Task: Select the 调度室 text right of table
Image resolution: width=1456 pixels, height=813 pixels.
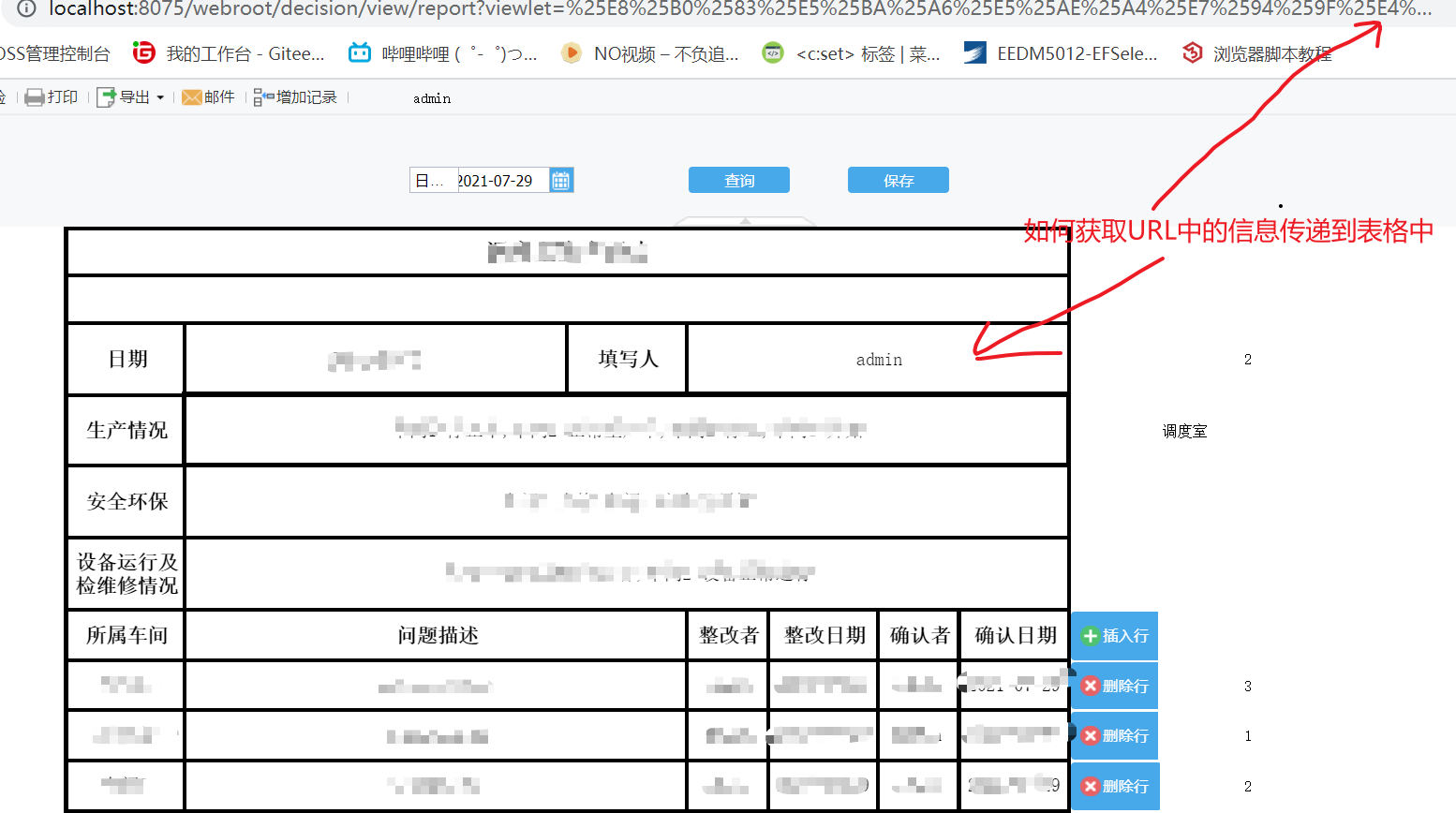Action: click(1184, 431)
